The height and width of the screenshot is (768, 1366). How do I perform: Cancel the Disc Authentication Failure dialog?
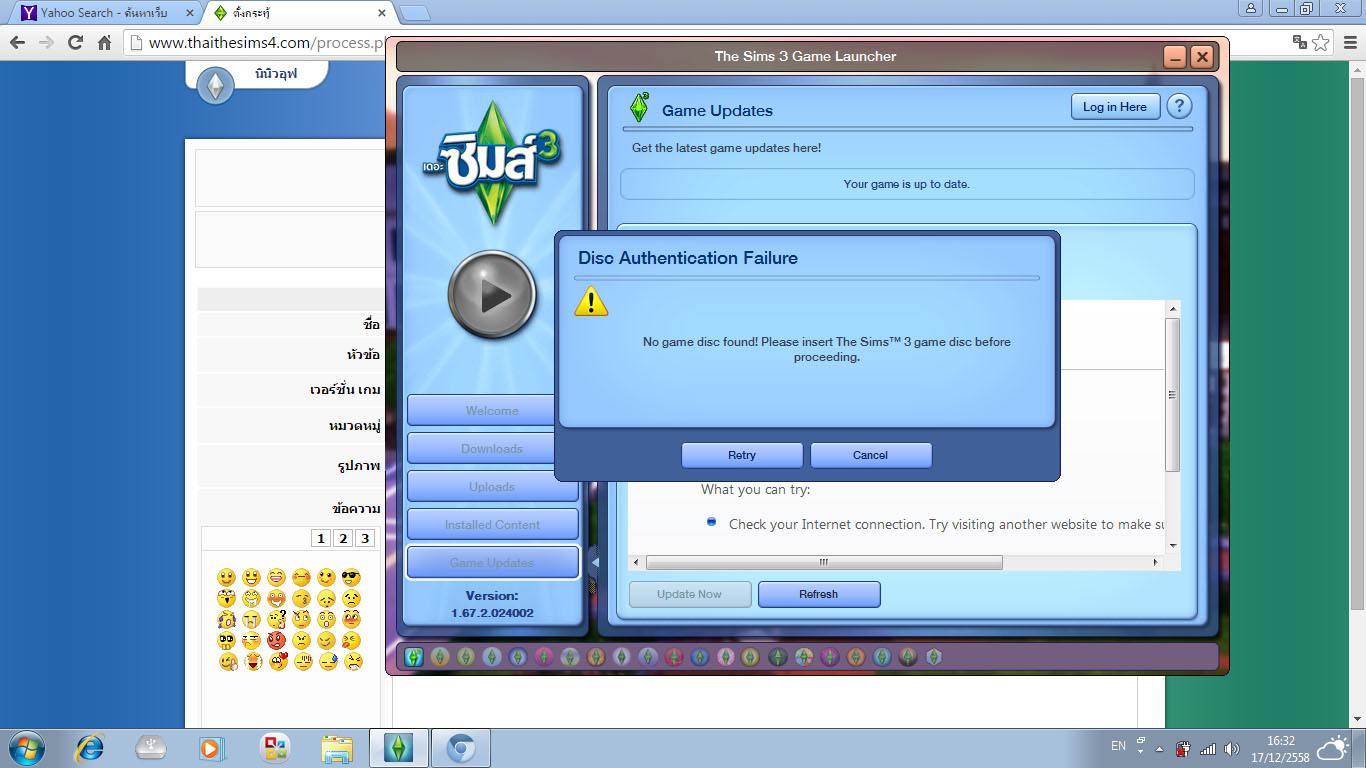[870, 455]
